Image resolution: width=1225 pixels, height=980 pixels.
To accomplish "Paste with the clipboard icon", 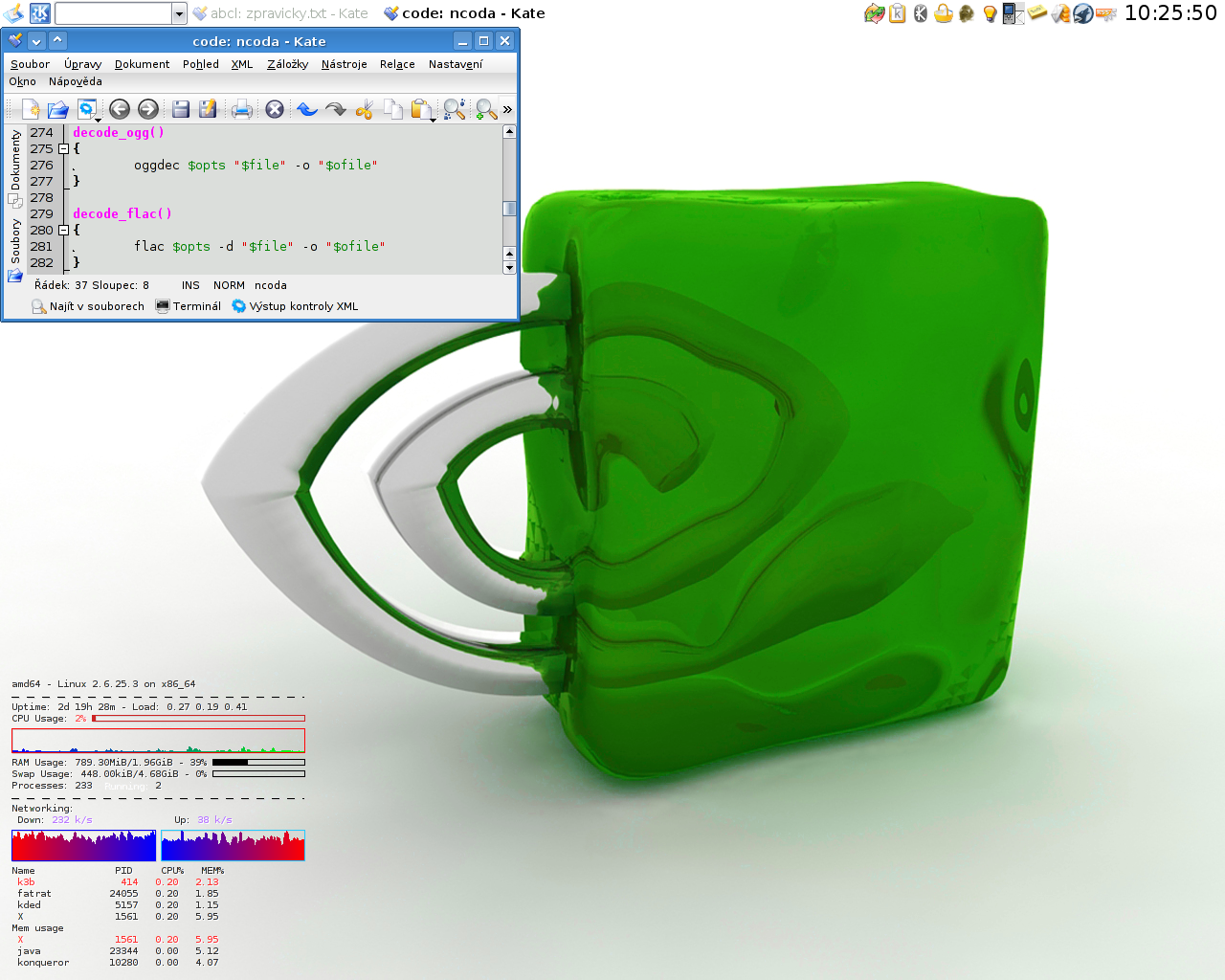I will click(422, 109).
